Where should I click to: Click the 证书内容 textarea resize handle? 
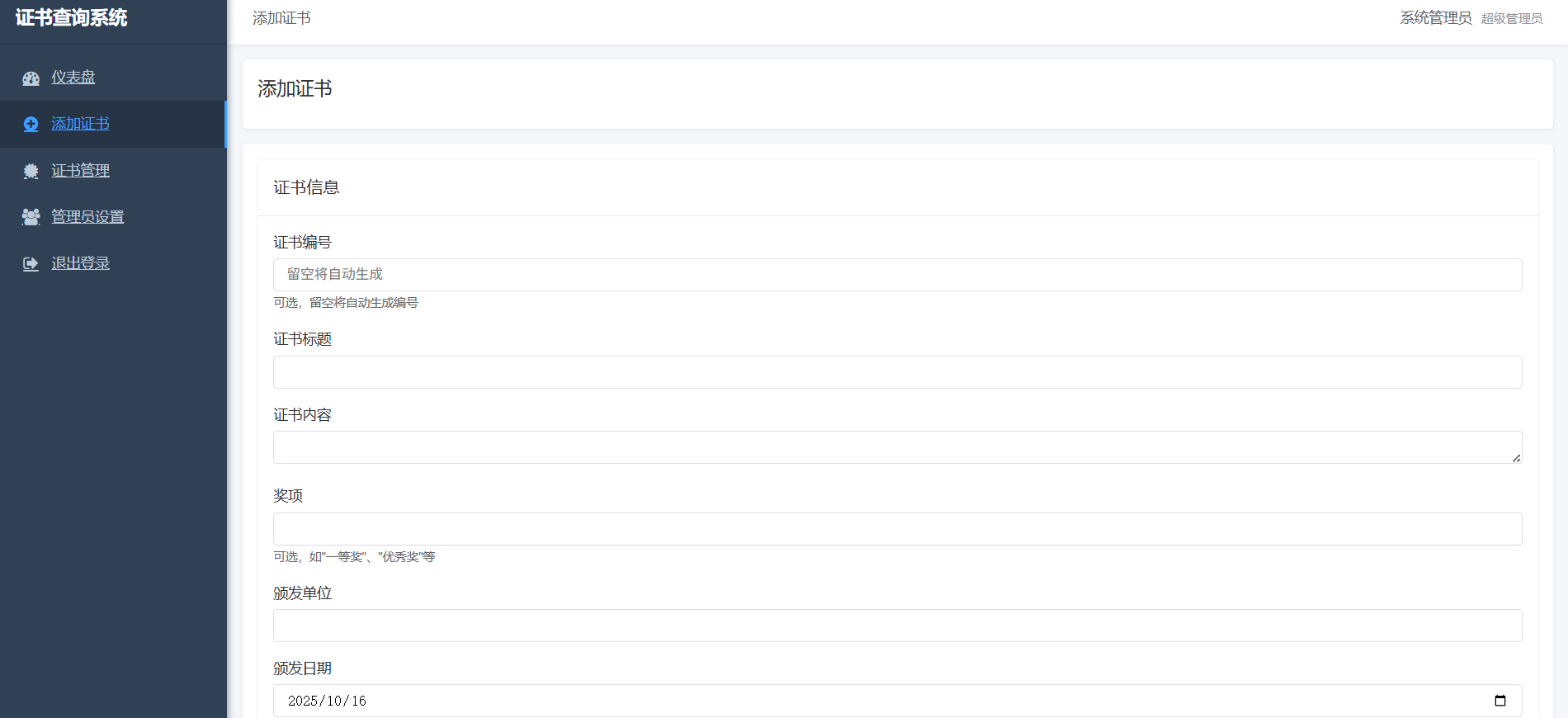point(1516,458)
